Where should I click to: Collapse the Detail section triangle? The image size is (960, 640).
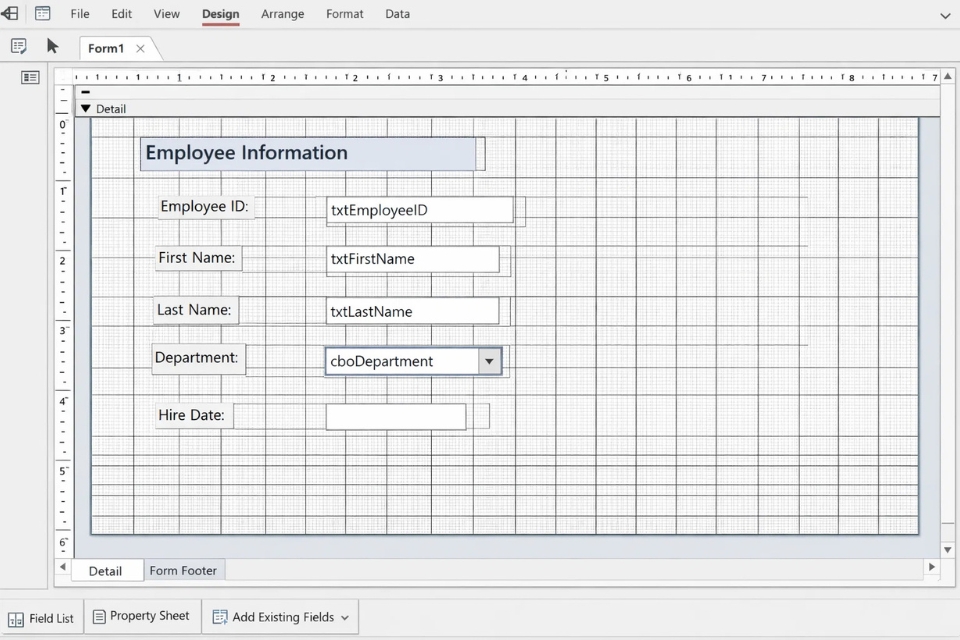pos(85,109)
